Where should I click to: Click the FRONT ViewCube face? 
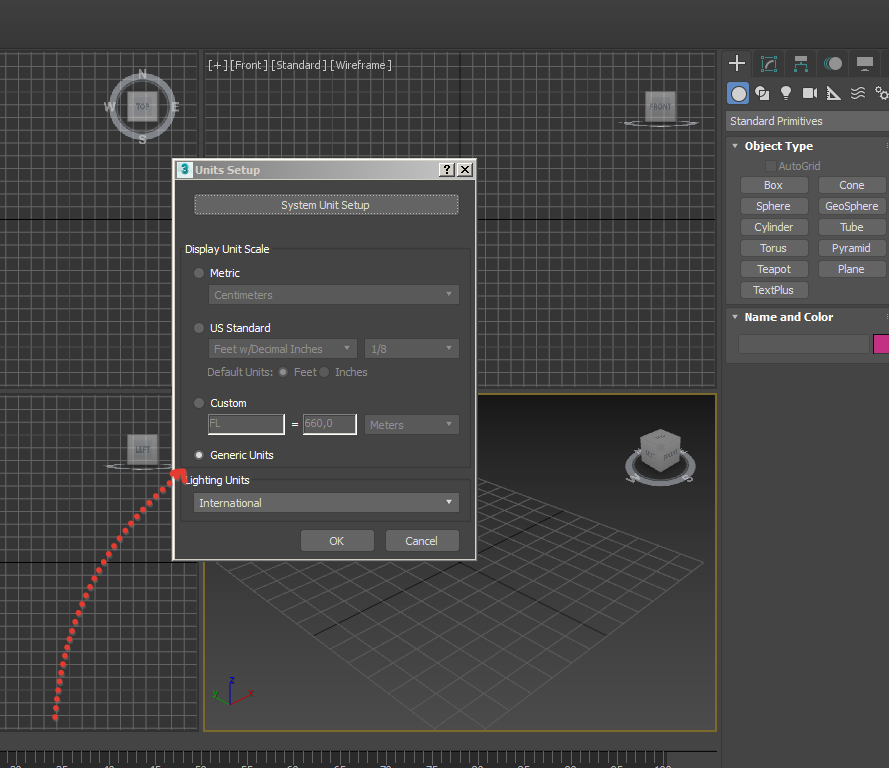(x=661, y=106)
